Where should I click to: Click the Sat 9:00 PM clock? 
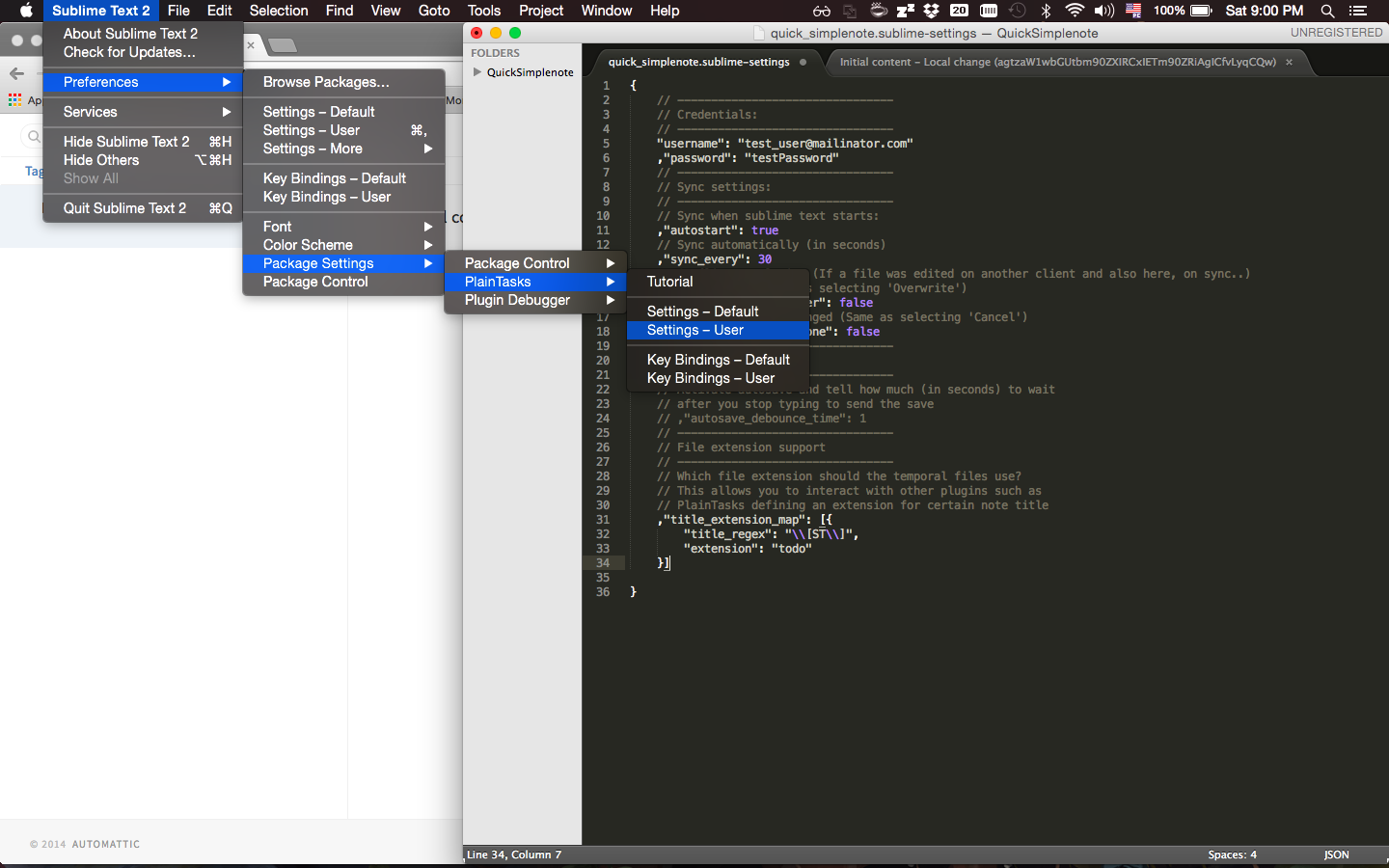tap(1264, 11)
